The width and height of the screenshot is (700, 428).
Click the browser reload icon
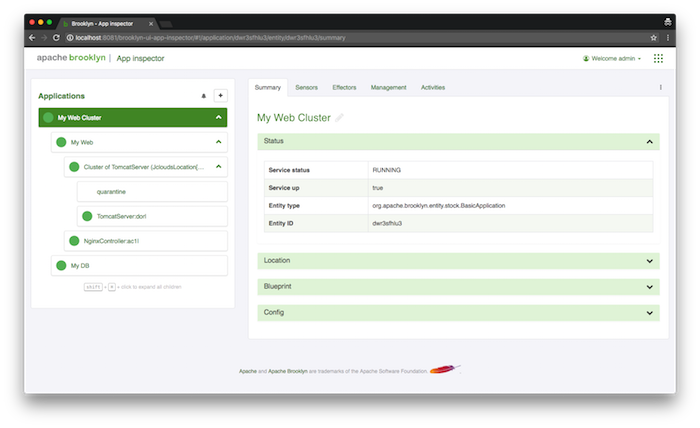click(x=57, y=37)
